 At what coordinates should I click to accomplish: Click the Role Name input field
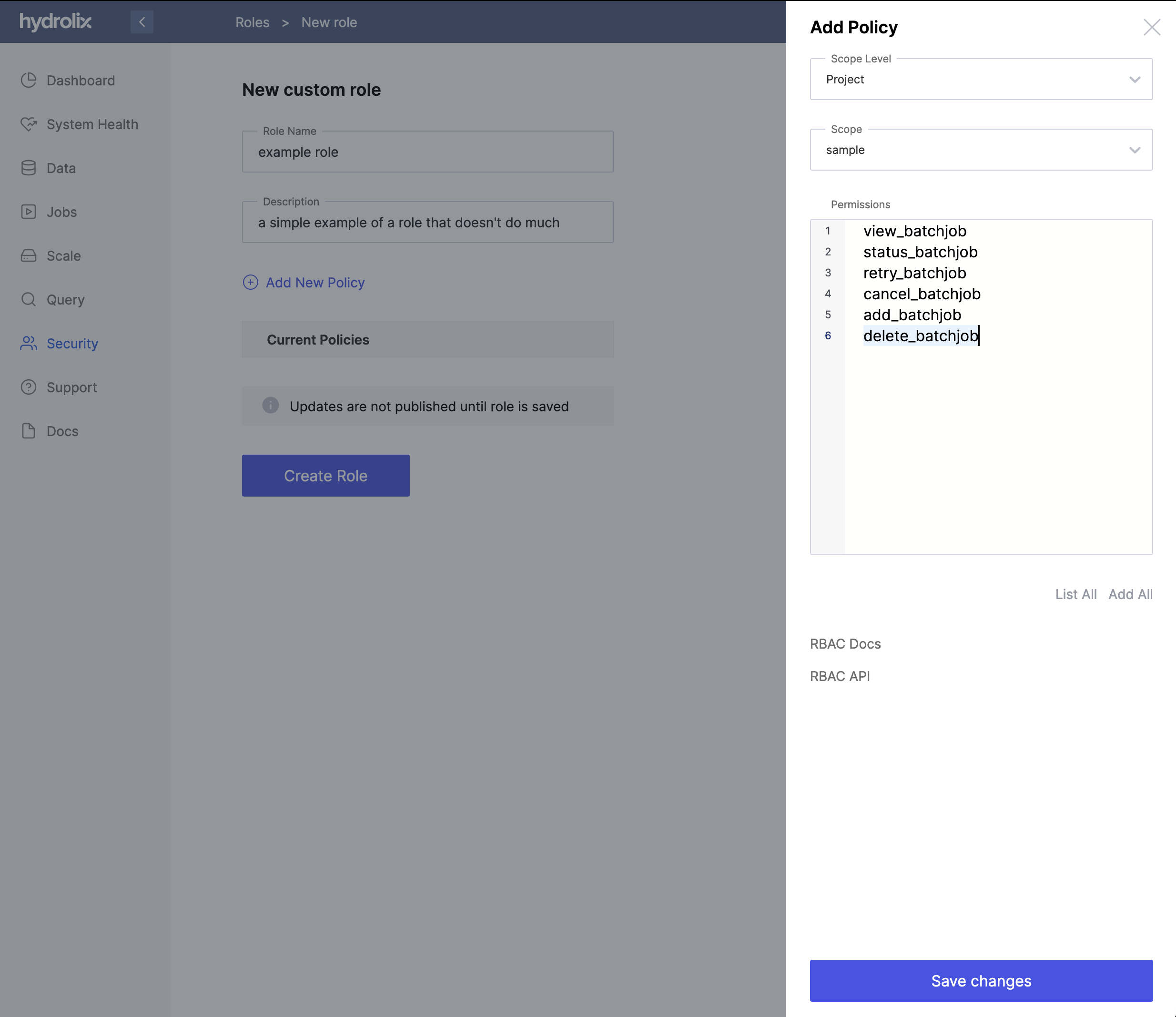click(x=427, y=152)
